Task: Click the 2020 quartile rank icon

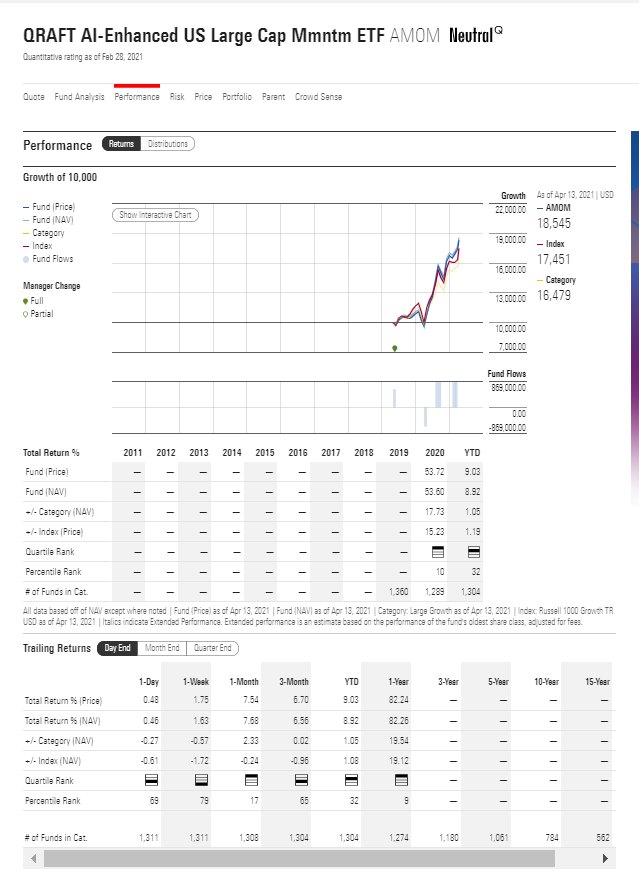Action: (x=438, y=552)
